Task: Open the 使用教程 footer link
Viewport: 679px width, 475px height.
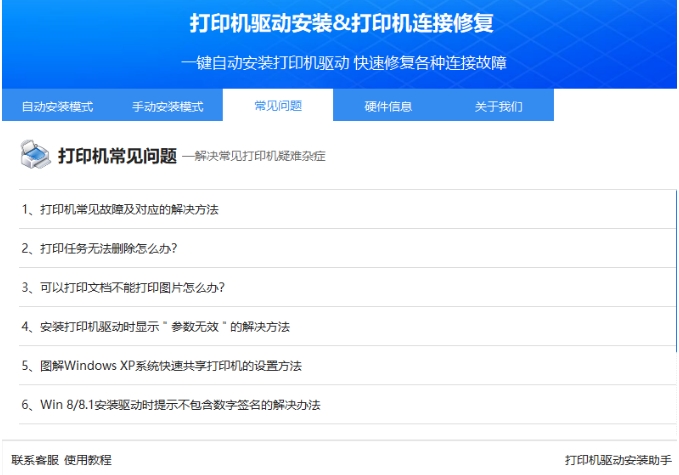Action: [x=88, y=460]
